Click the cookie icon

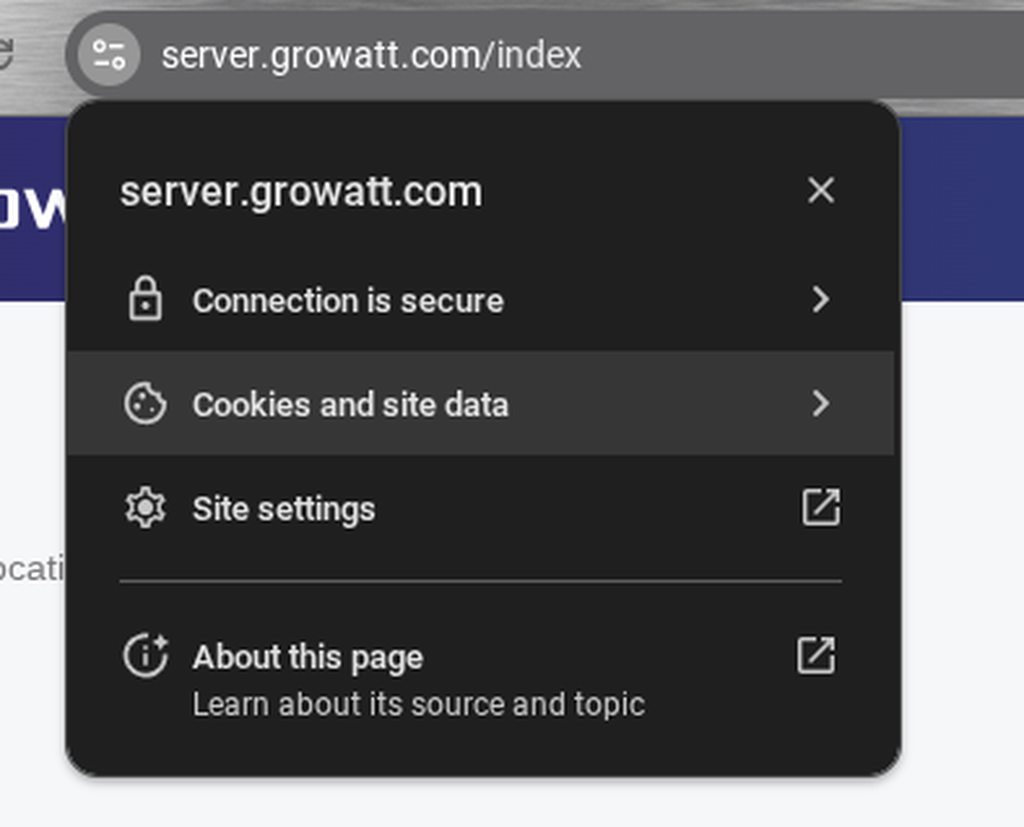point(146,404)
